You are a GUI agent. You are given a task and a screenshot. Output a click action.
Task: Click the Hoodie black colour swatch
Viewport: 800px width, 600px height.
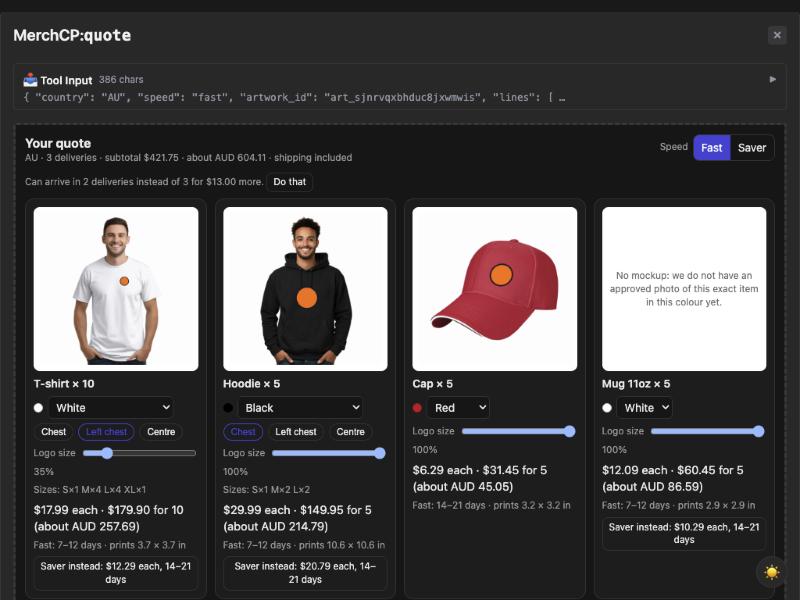(228, 408)
